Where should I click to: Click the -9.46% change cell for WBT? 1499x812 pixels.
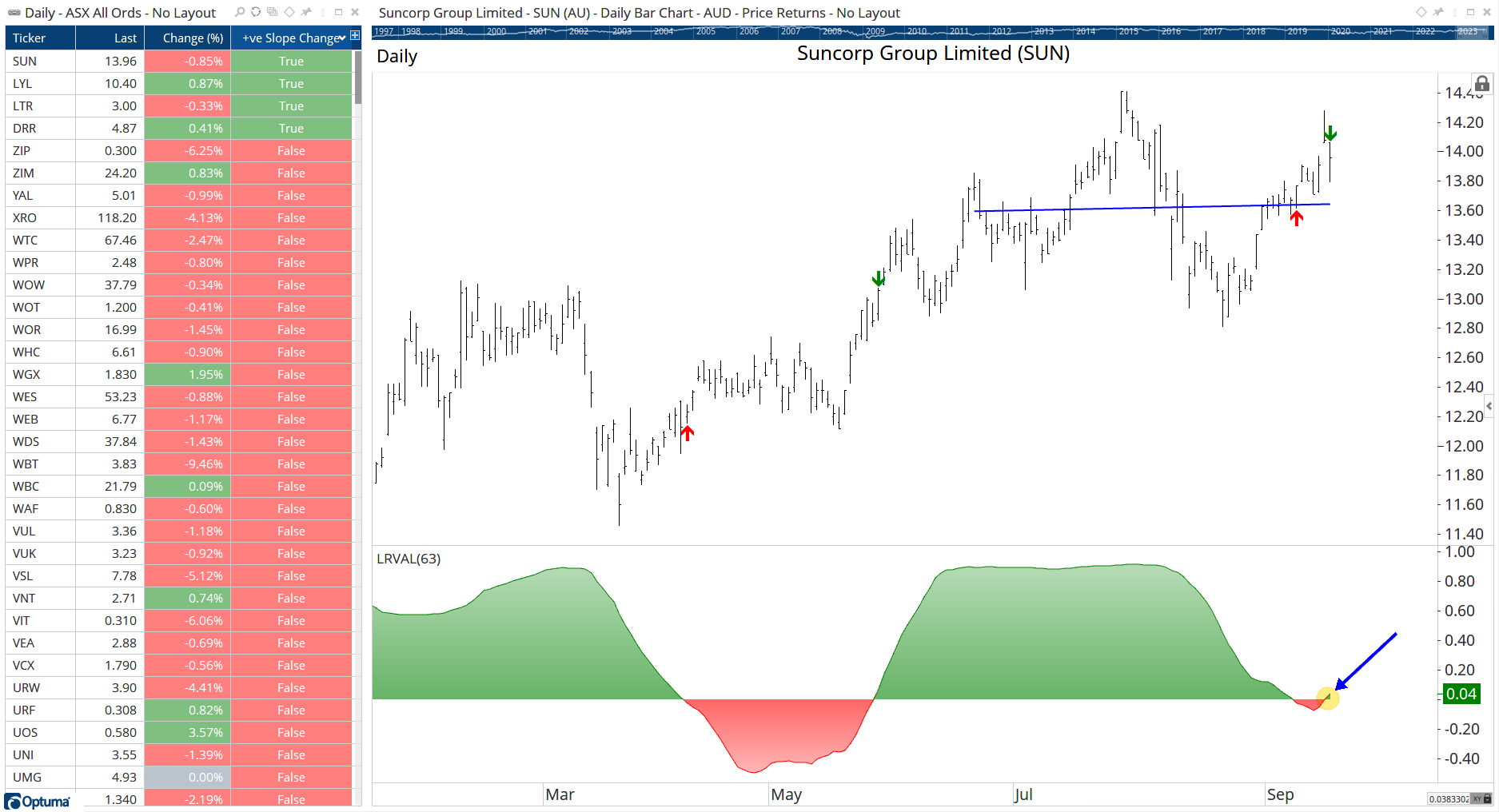(x=188, y=464)
